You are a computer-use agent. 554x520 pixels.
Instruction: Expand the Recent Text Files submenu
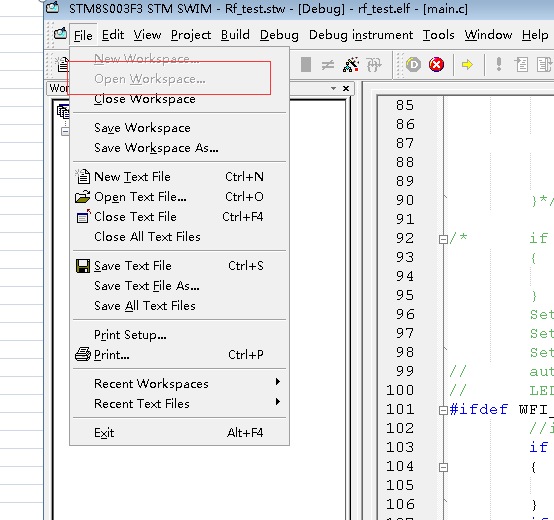[x=179, y=403]
